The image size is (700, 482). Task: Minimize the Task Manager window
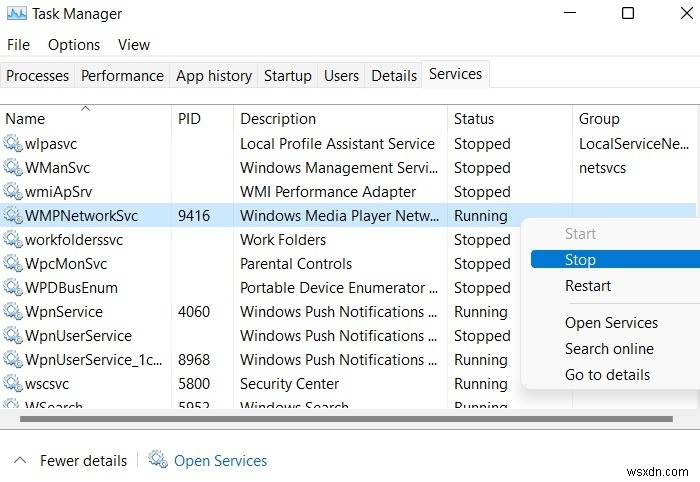coord(570,13)
